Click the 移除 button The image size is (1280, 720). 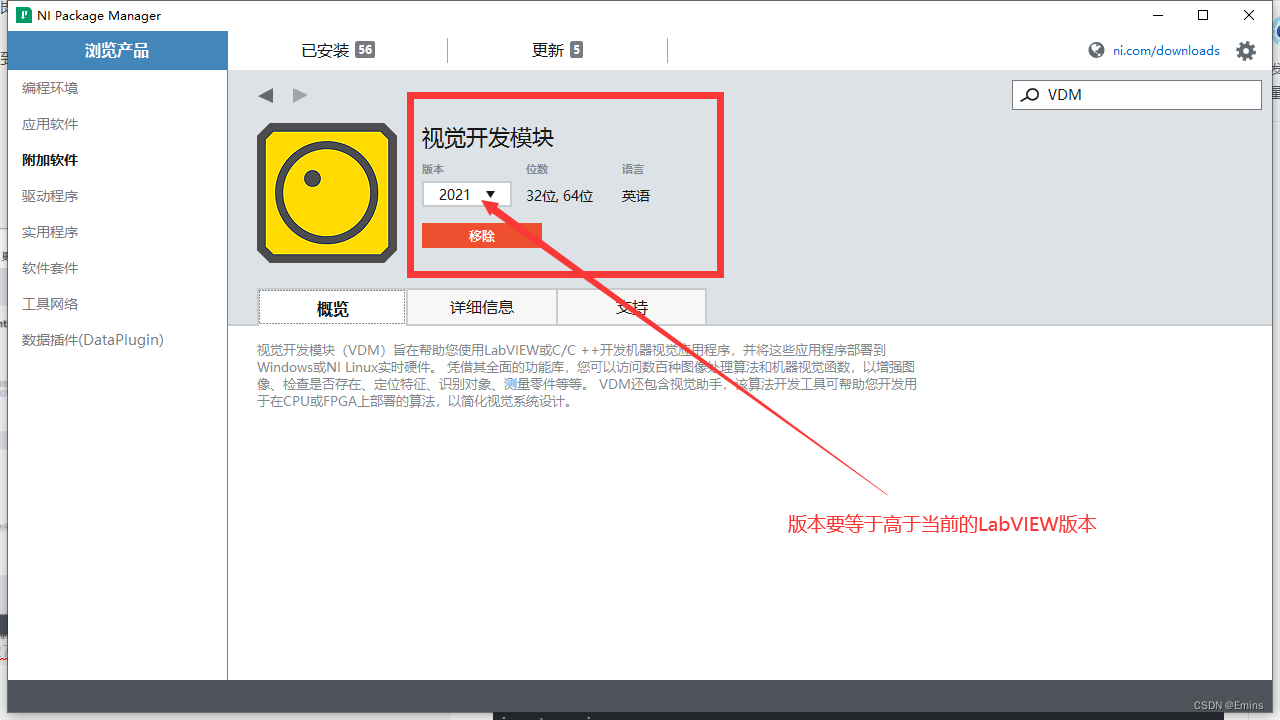[482, 235]
